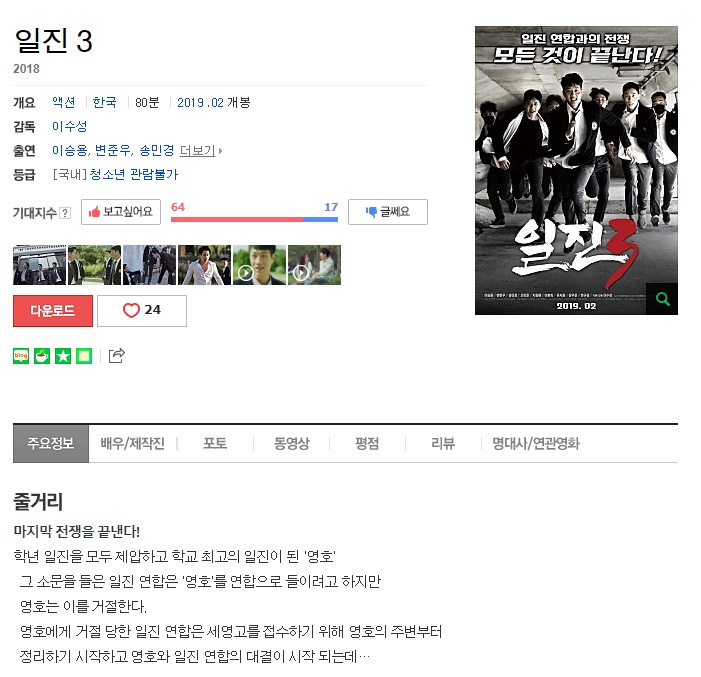
Task: Play the video thumbnail with the man's face
Action: 259,265
